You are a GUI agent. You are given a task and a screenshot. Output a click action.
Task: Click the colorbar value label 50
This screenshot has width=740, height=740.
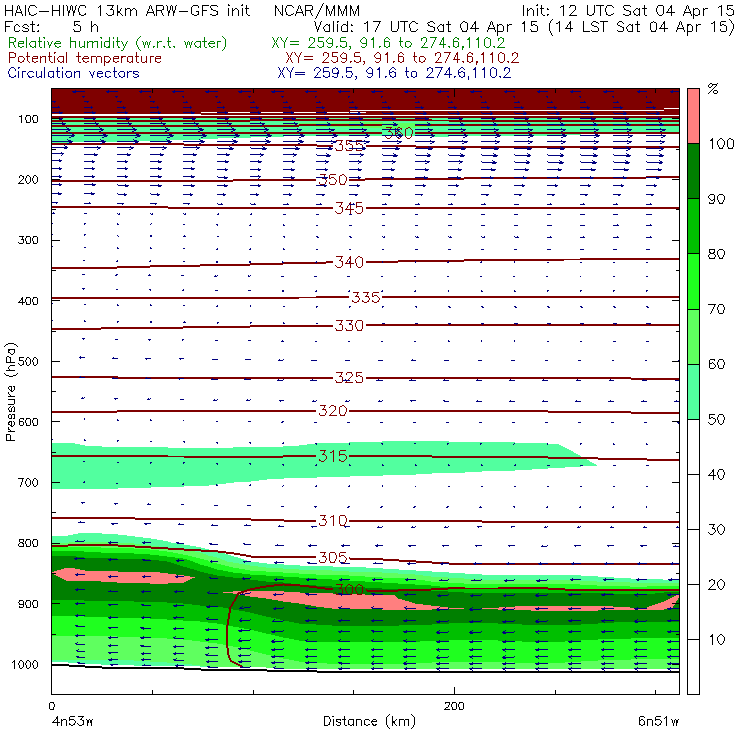point(716,420)
